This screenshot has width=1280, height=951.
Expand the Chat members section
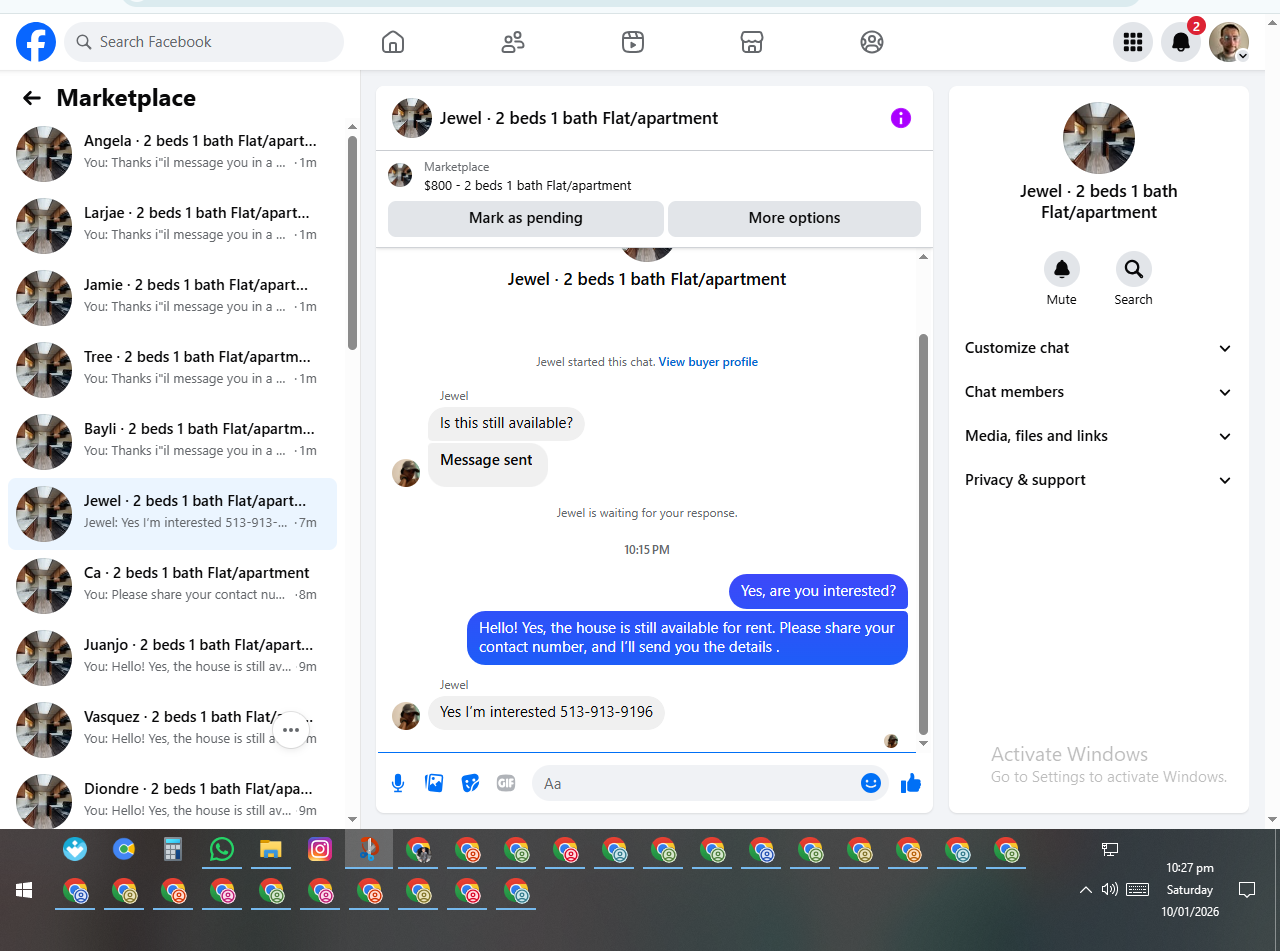[x=1098, y=392]
